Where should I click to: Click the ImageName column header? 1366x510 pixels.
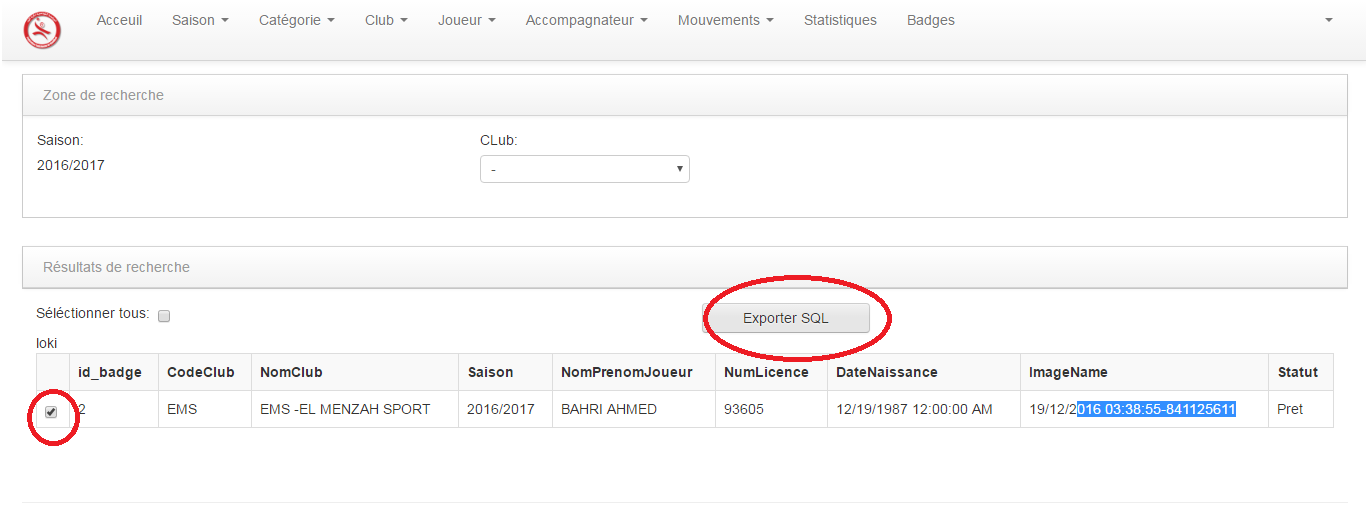1068,372
